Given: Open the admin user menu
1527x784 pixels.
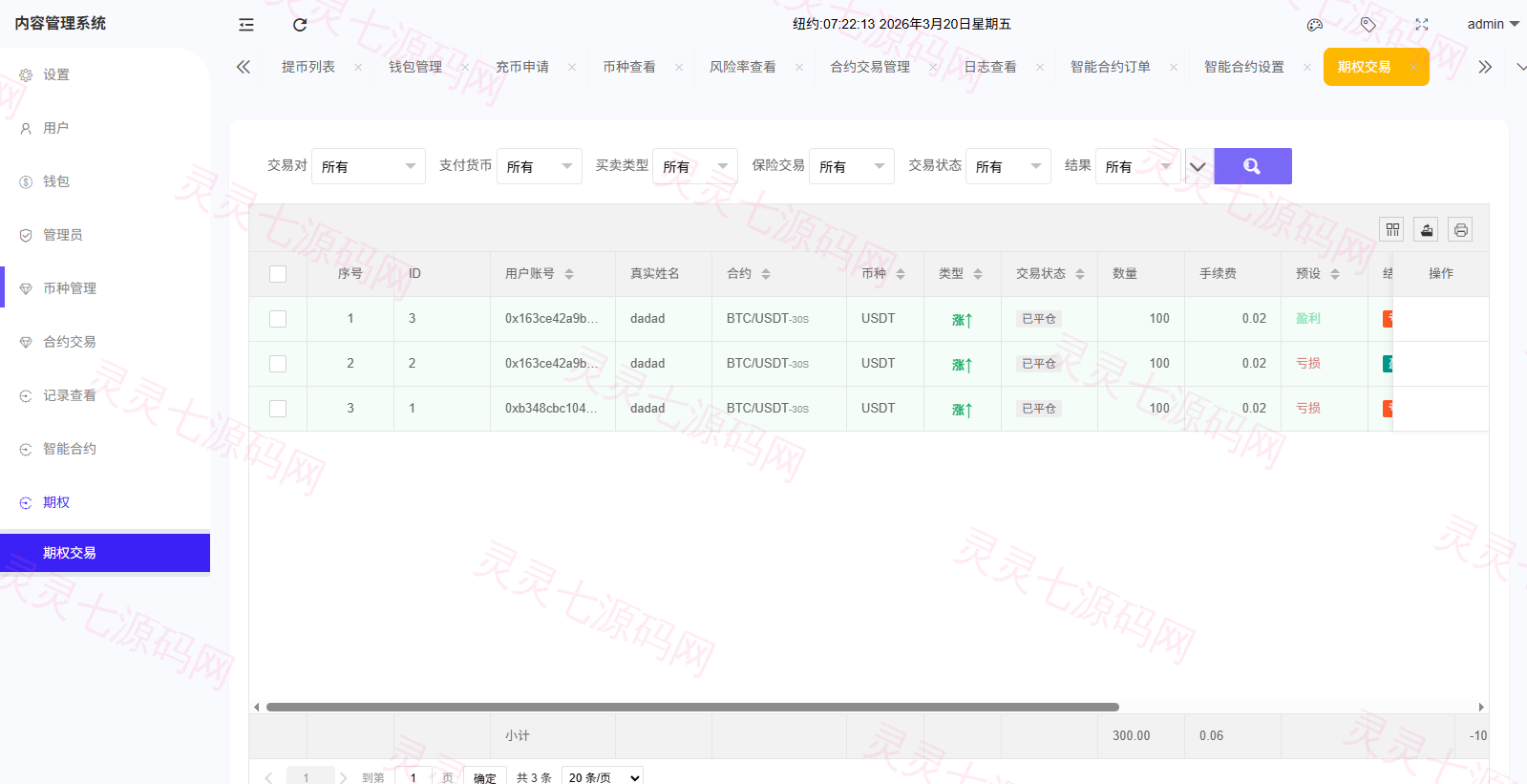Looking at the screenshot, I should coord(1493,24).
